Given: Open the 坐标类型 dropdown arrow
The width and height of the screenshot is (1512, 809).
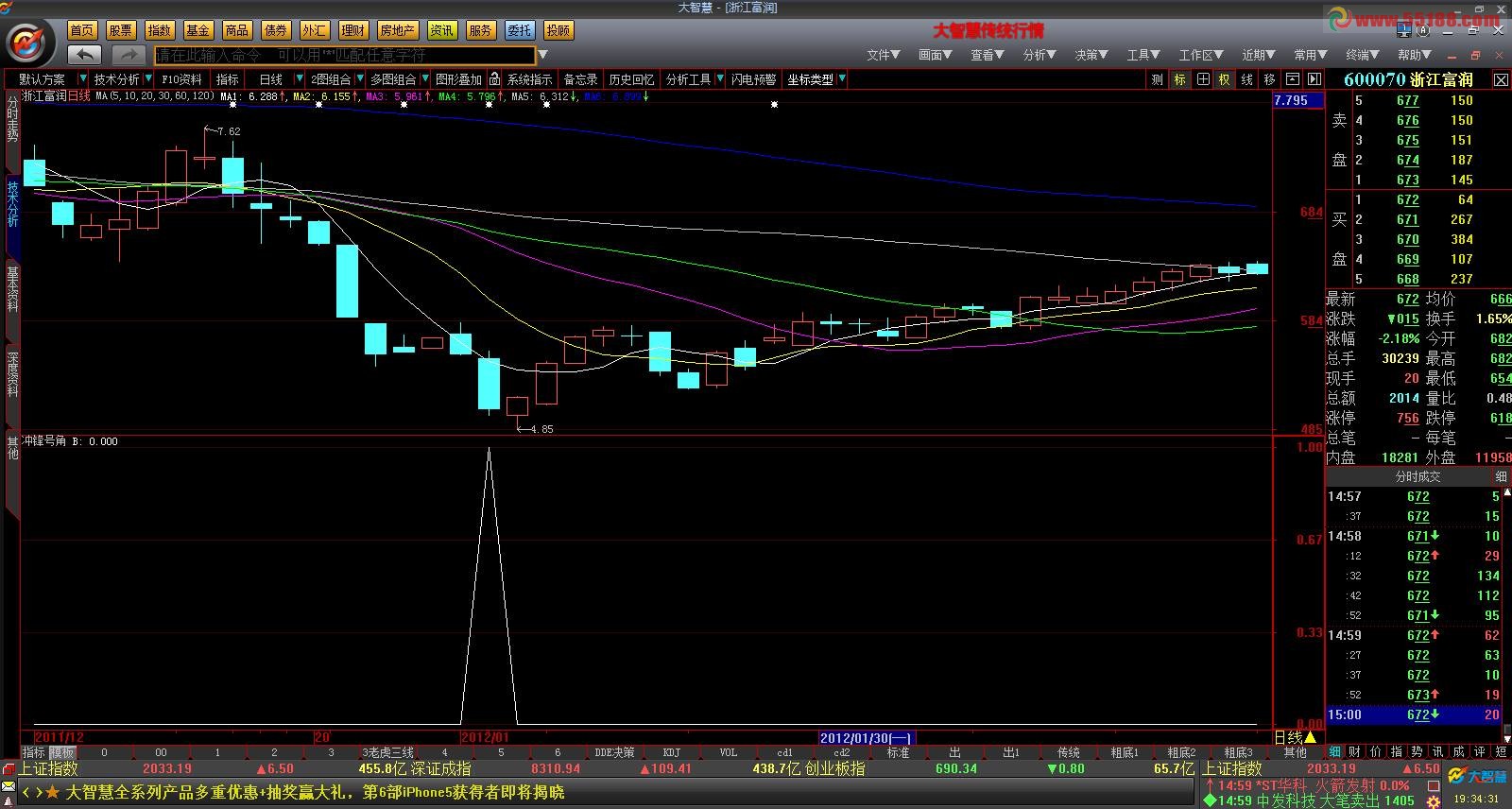Looking at the screenshot, I should pos(841,79).
